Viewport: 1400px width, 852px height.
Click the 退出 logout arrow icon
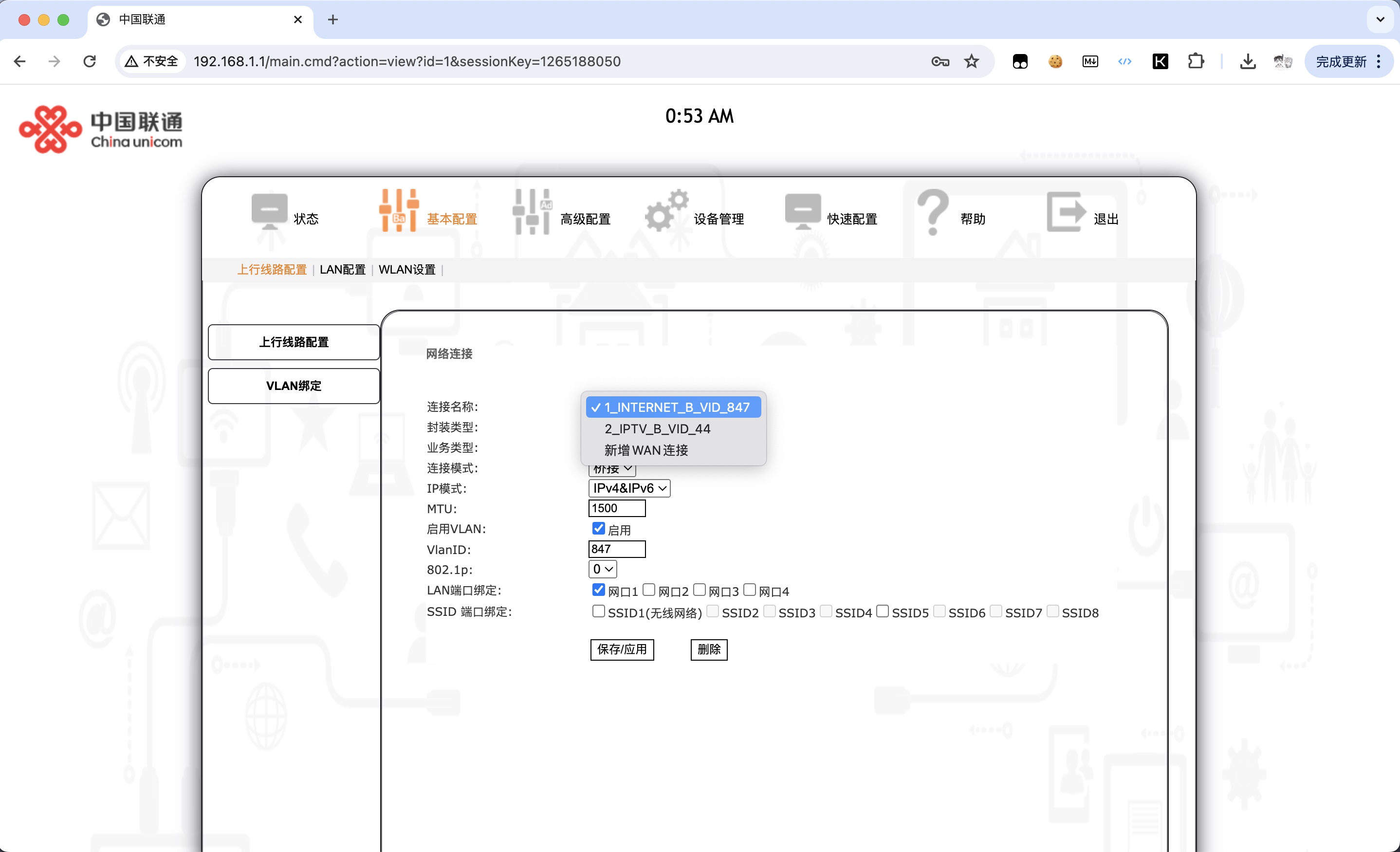(1067, 211)
